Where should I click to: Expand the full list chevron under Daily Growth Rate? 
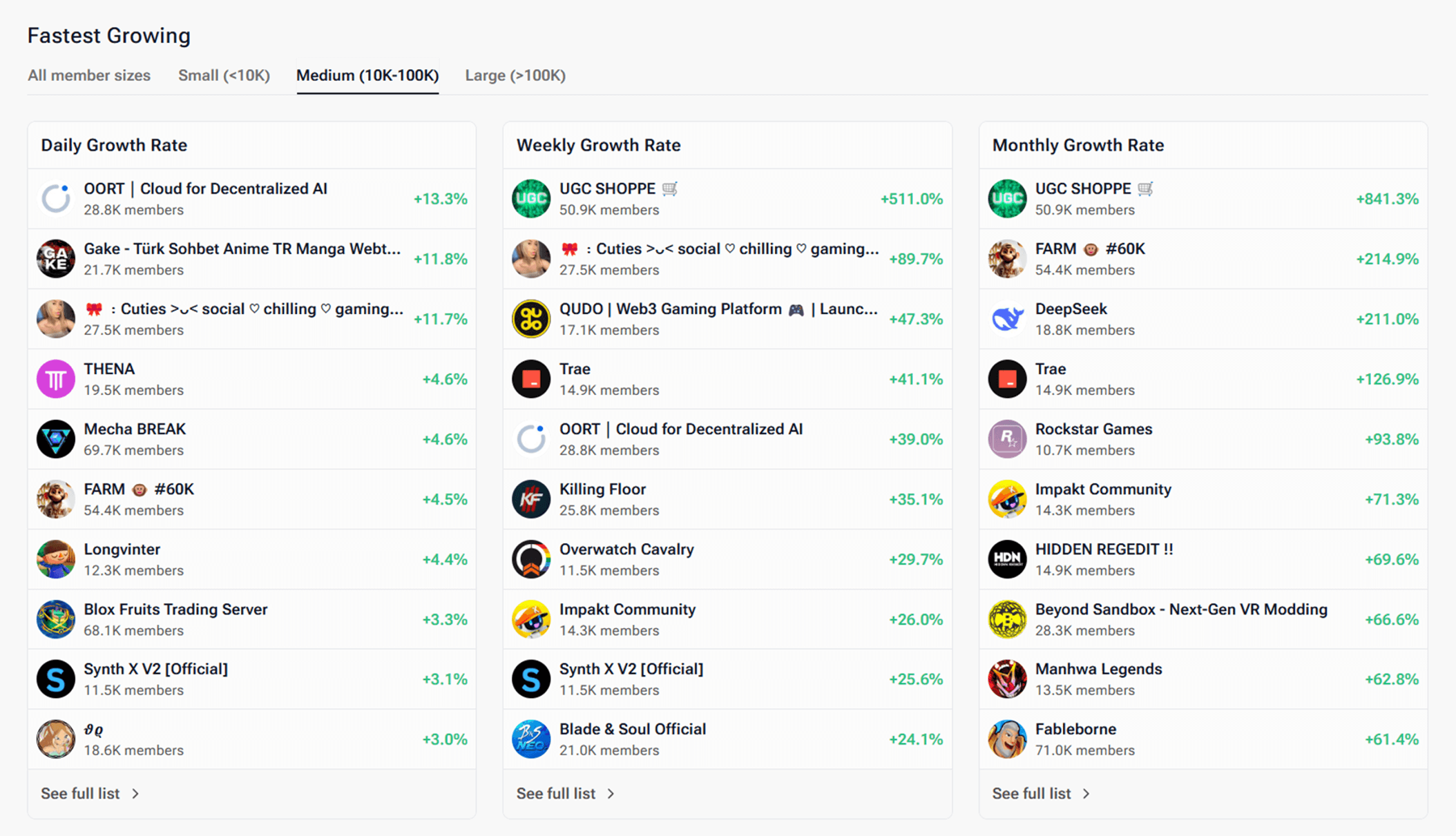[x=136, y=793]
